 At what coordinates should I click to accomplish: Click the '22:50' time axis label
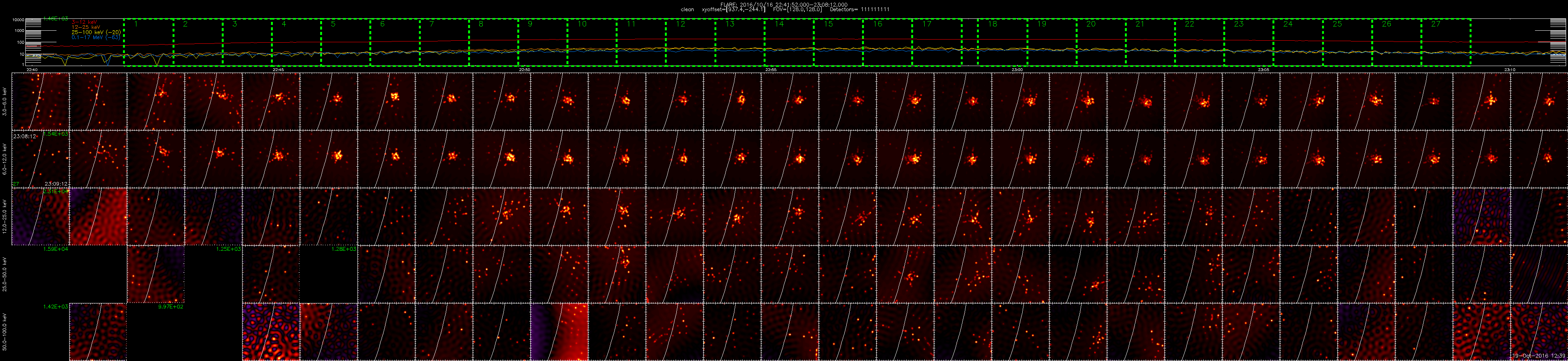[525, 70]
